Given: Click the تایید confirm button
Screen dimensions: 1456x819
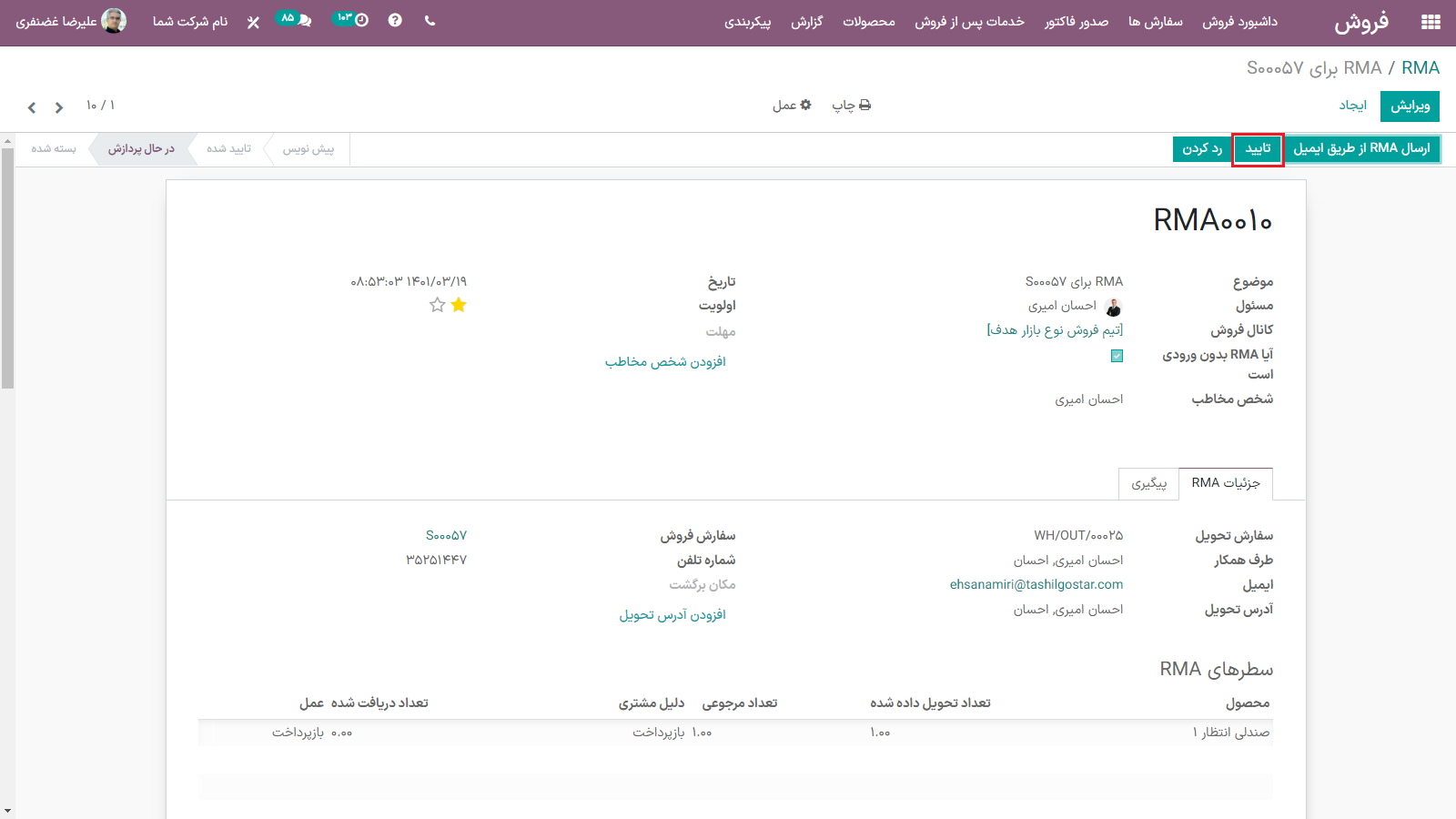Looking at the screenshot, I should coord(1258,148).
